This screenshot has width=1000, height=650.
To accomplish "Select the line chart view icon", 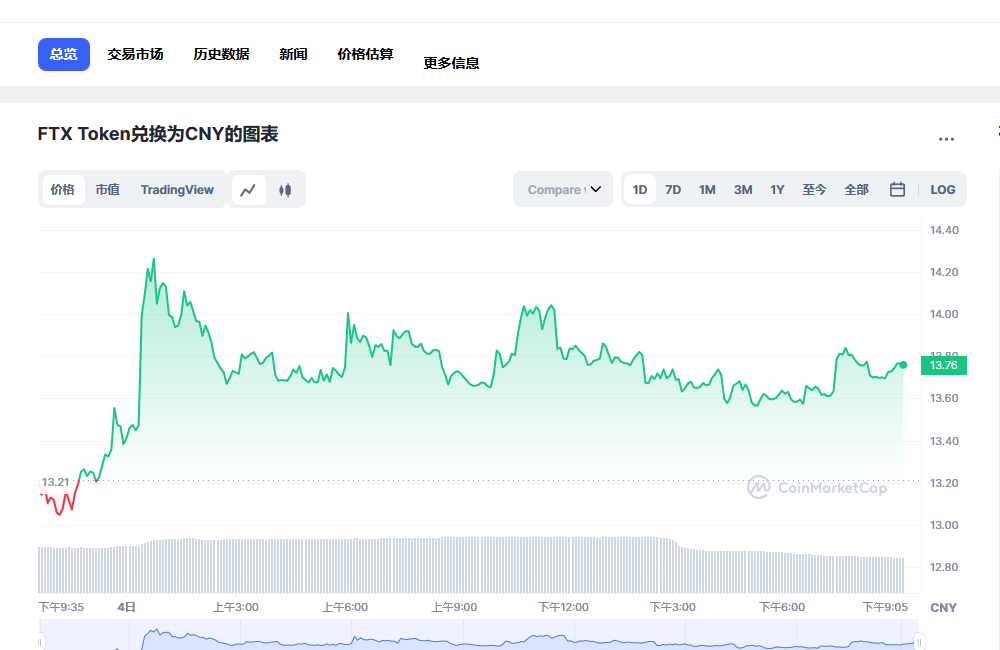I will click(x=248, y=189).
